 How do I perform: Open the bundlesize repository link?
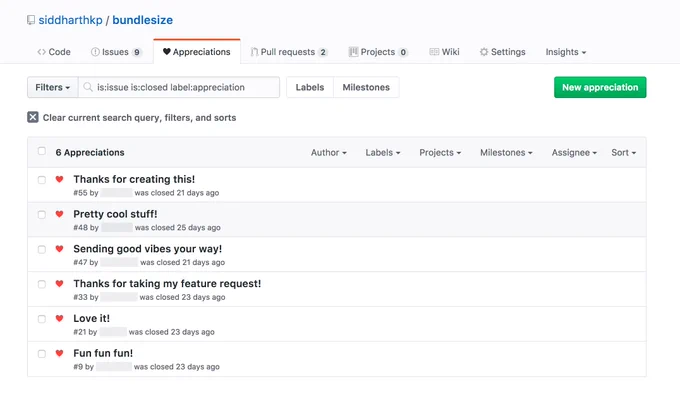coord(143,20)
